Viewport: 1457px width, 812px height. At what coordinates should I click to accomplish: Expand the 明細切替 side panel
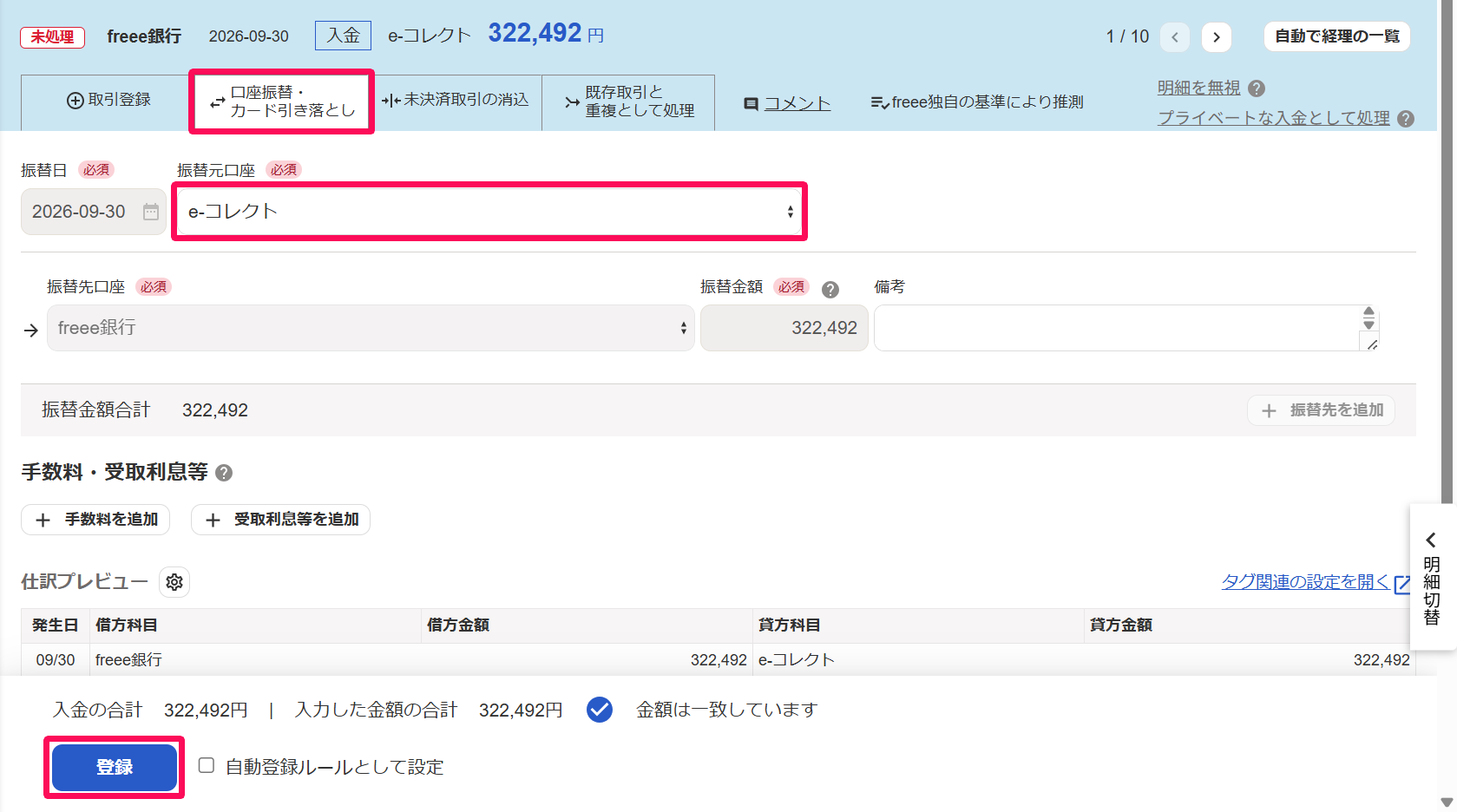click(1432, 578)
